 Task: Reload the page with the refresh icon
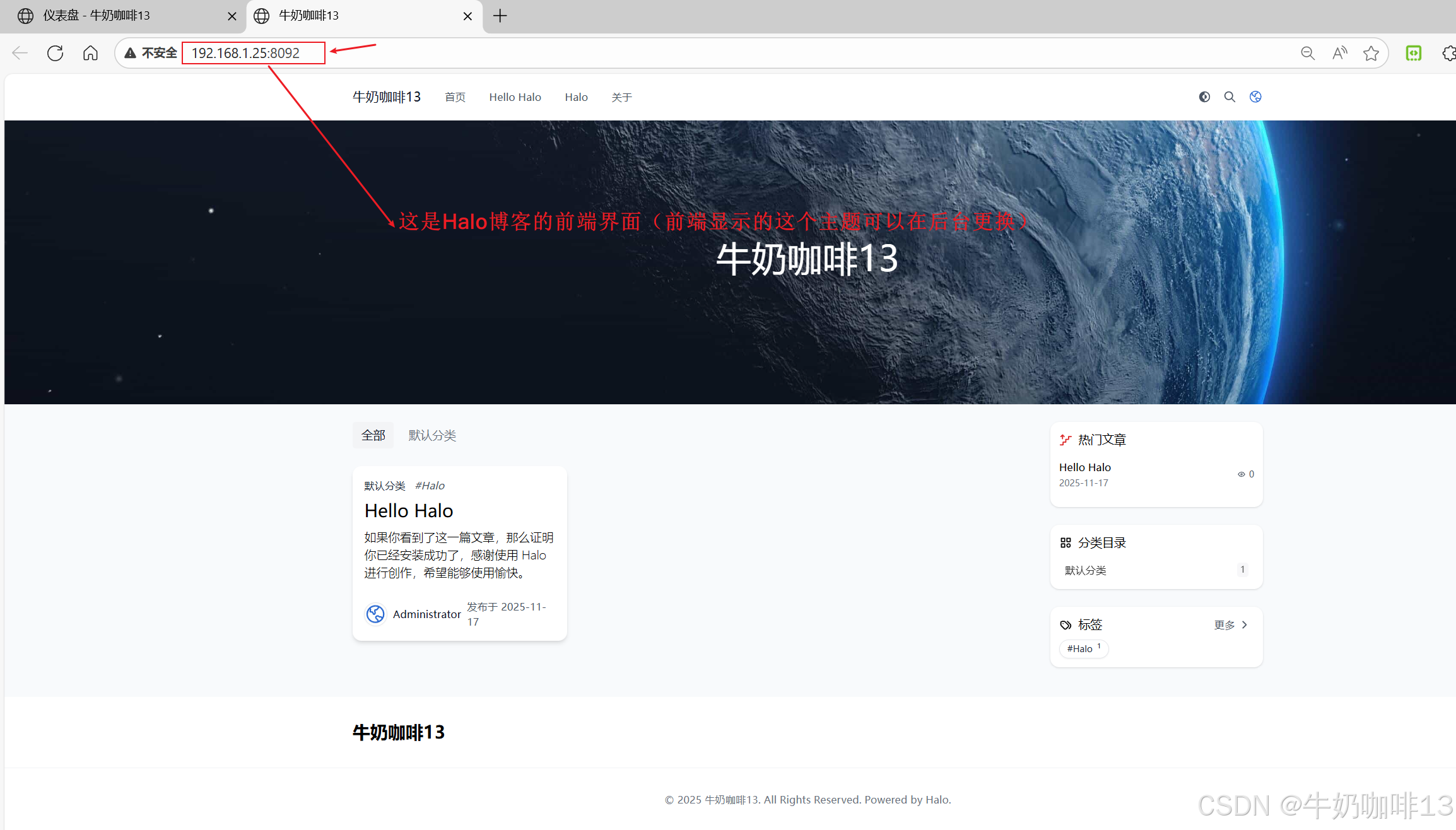pos(56,53)
